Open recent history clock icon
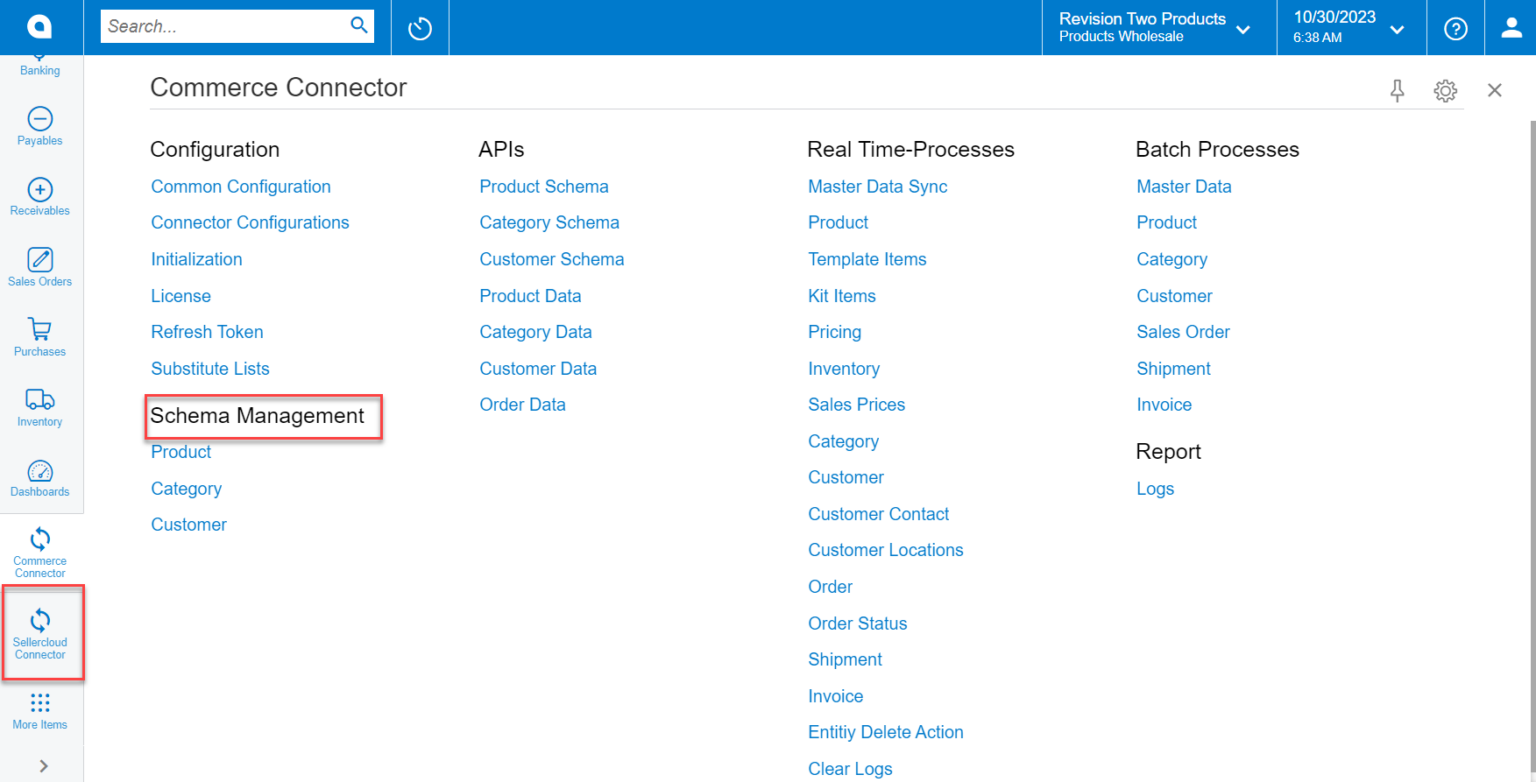Image resolution: width=1536 pixels, height=782 pixels. 420,28
